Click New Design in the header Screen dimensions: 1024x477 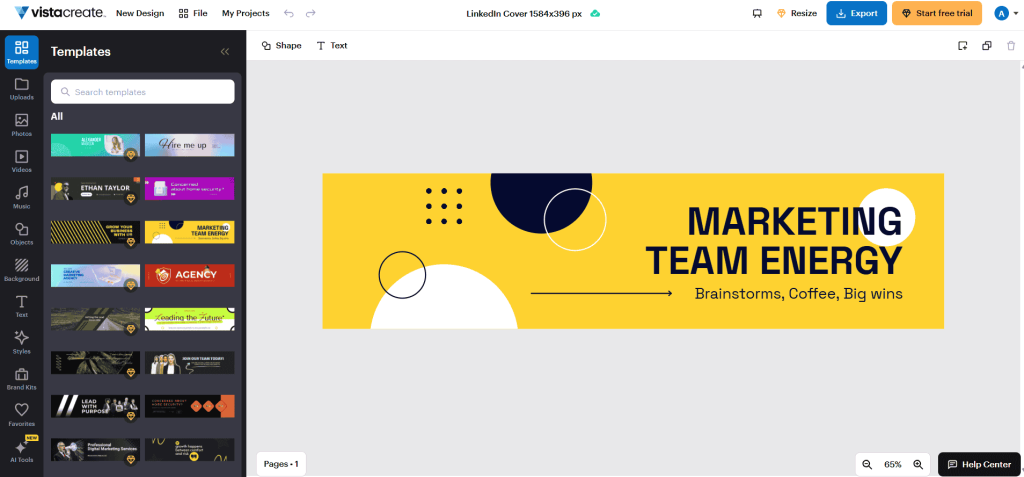point(140,13)
